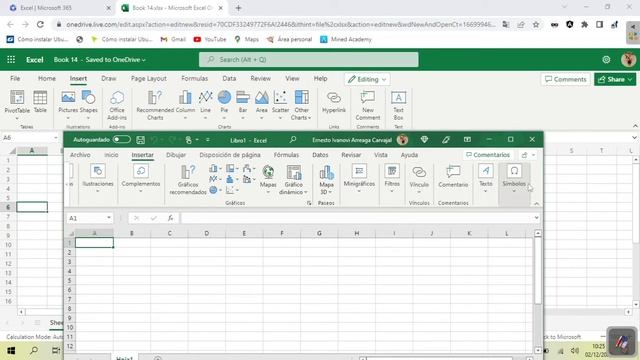Click the Search box in Excel online

click(309, 60)
